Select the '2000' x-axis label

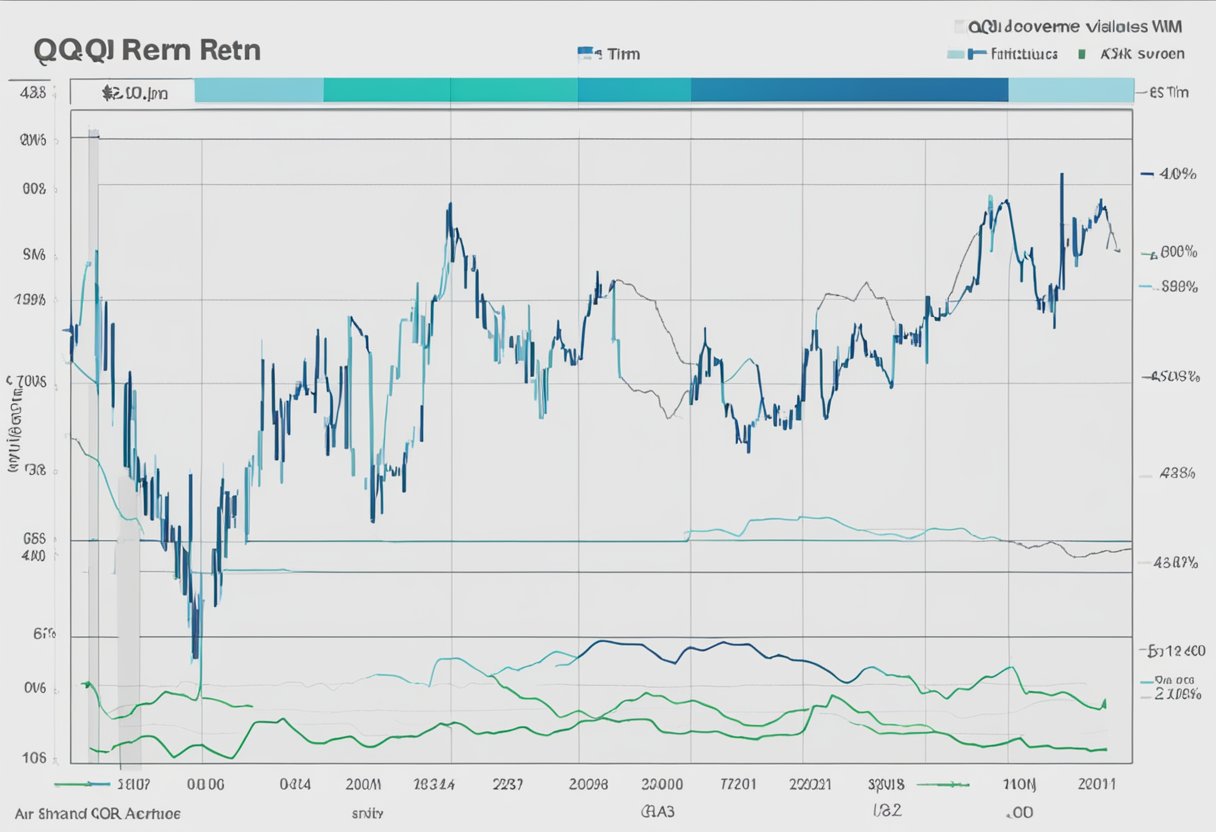(661, 786)
